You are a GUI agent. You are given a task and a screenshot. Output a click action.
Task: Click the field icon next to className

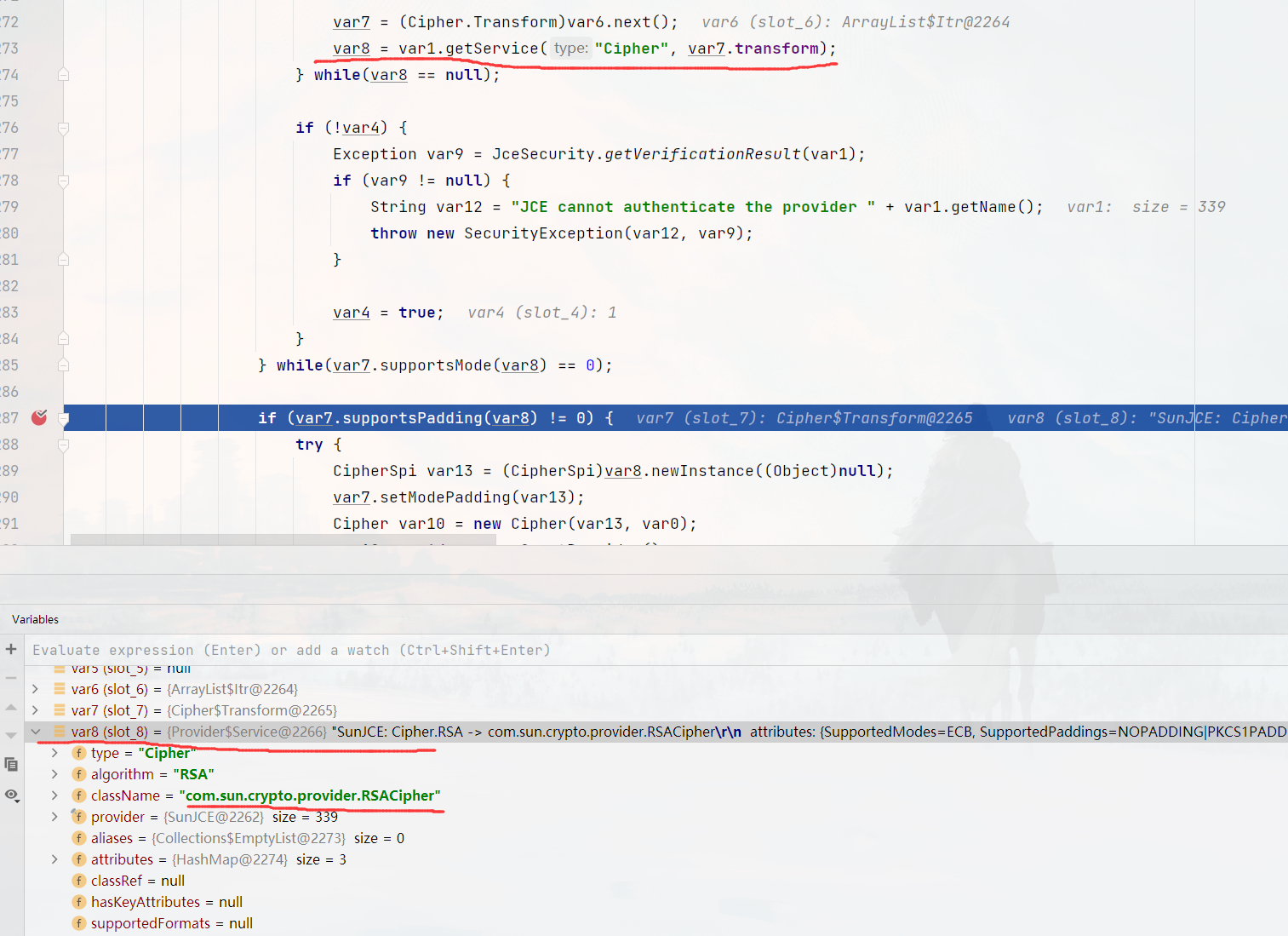click(79, 795)
